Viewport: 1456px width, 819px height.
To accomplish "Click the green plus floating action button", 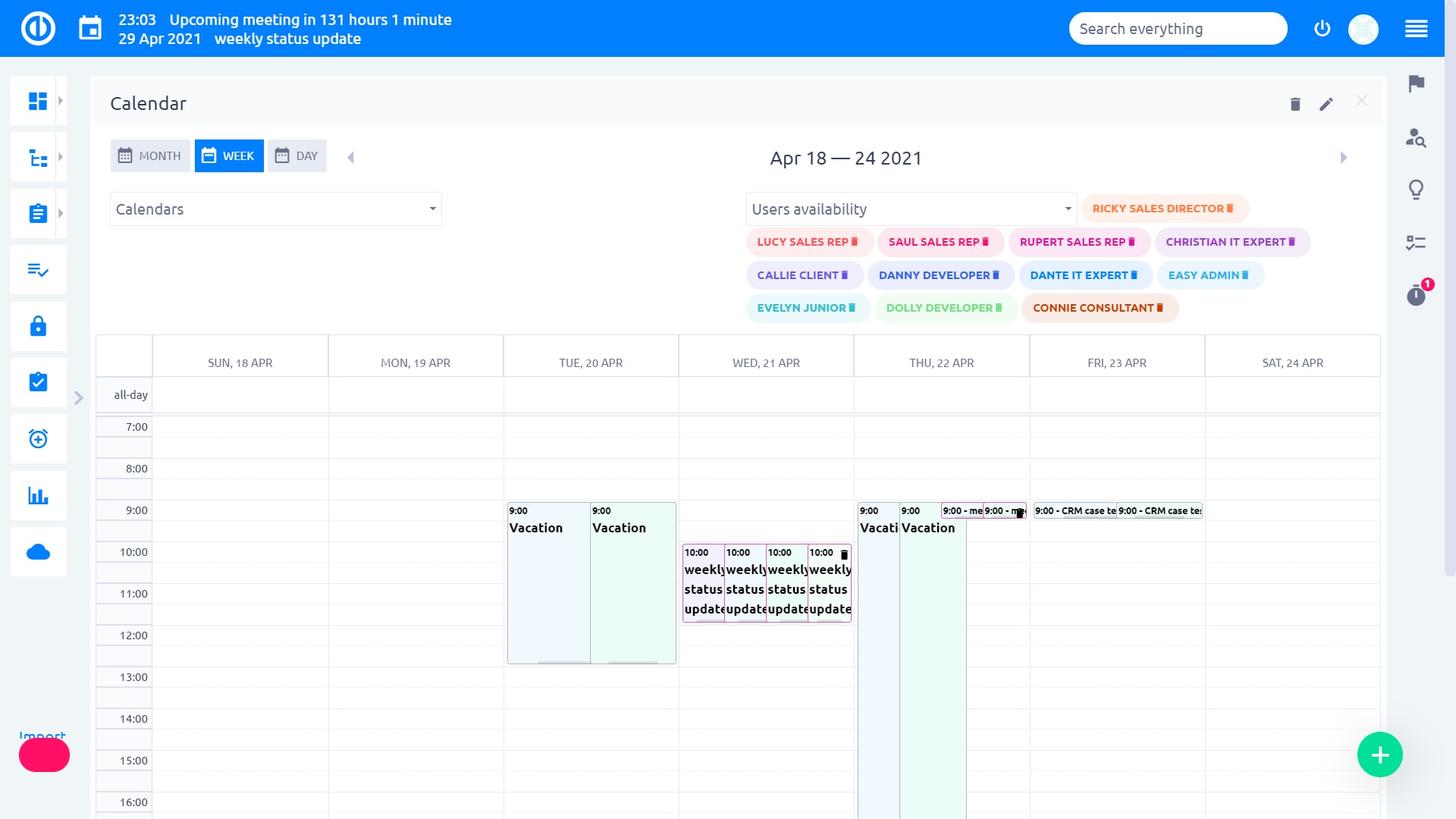I will (x=1380, y=755).
